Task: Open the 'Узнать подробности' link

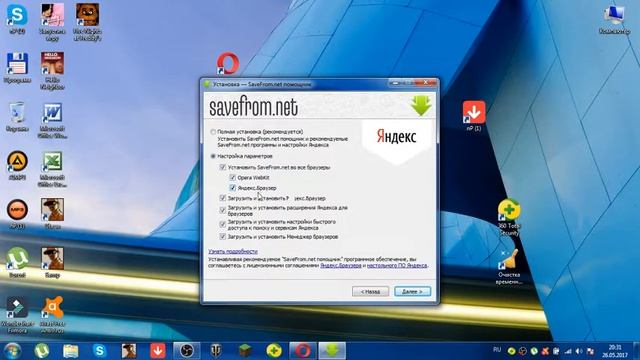Action: point(233,251)
